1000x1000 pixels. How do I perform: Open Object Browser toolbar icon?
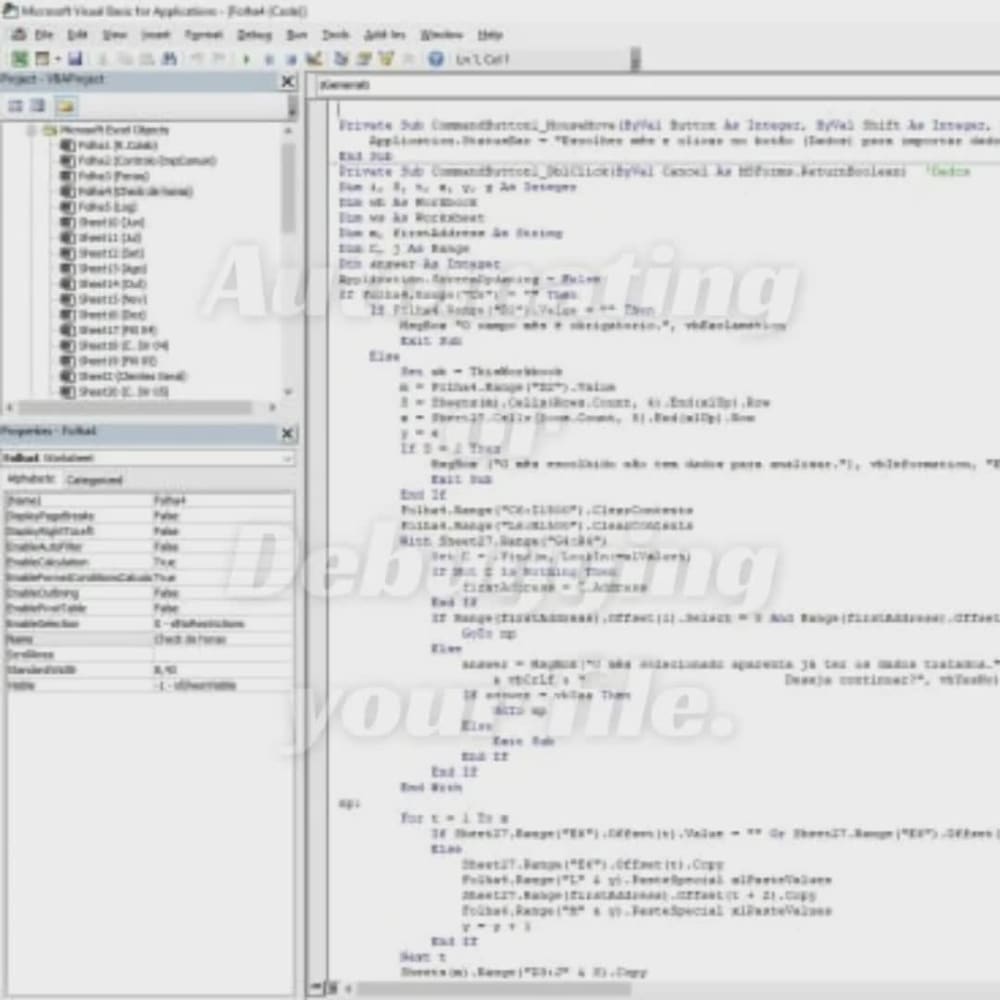(x=386, y=59)
